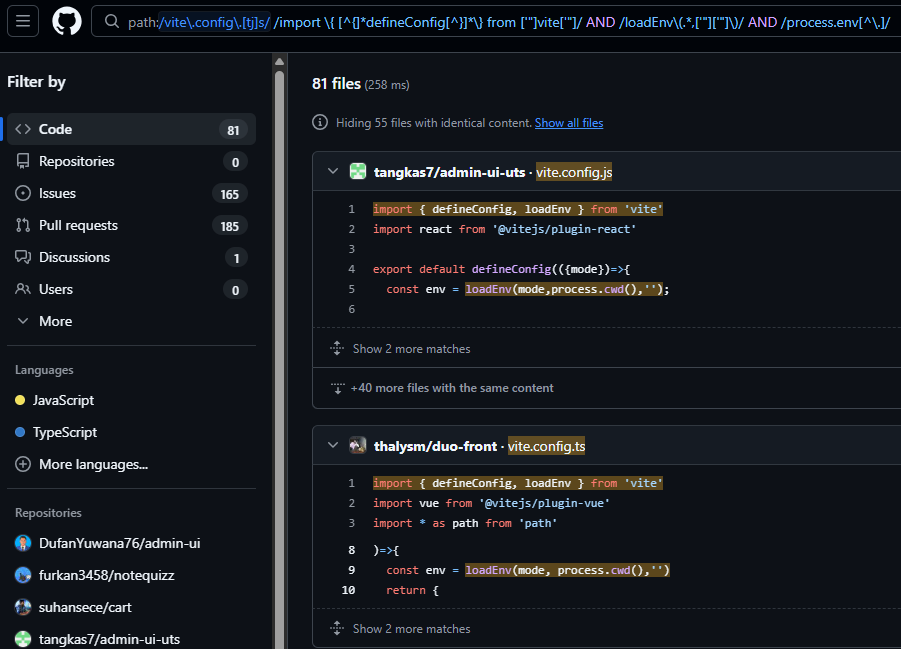Click the thalysm repository avatar icon
This screenshot has width=901, height=649.
[x=358, y=446]
